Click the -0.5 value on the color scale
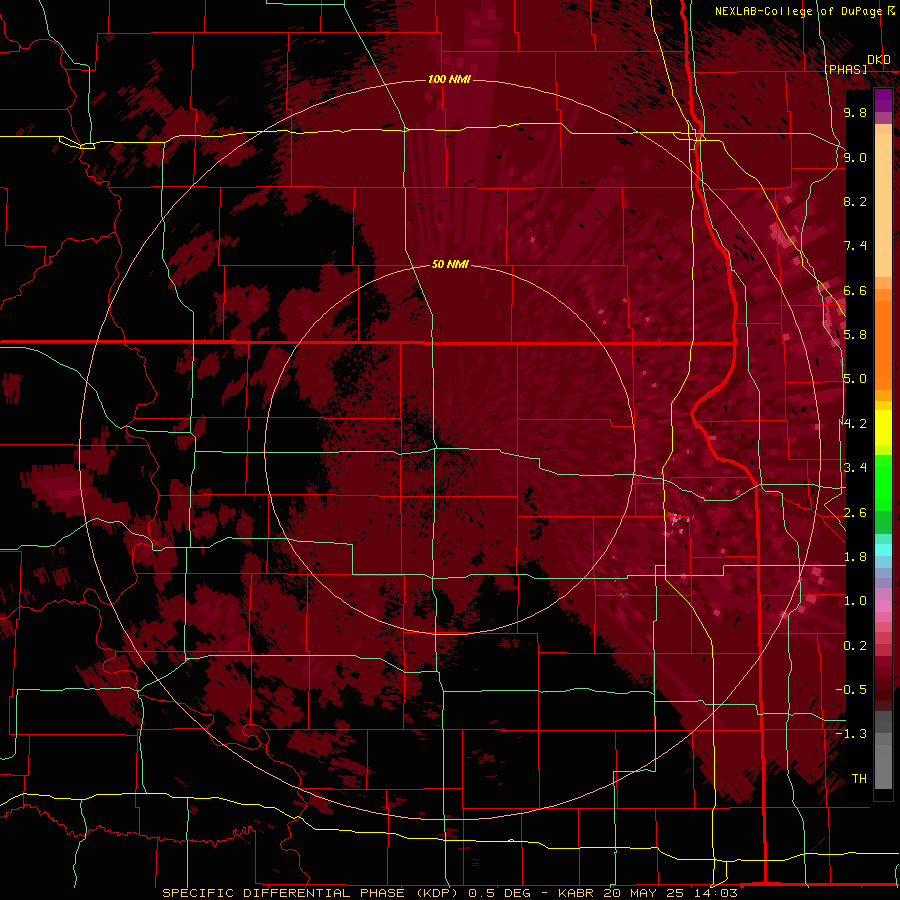The width and height of the screenshot is (900, 900). tap(851, 690)
